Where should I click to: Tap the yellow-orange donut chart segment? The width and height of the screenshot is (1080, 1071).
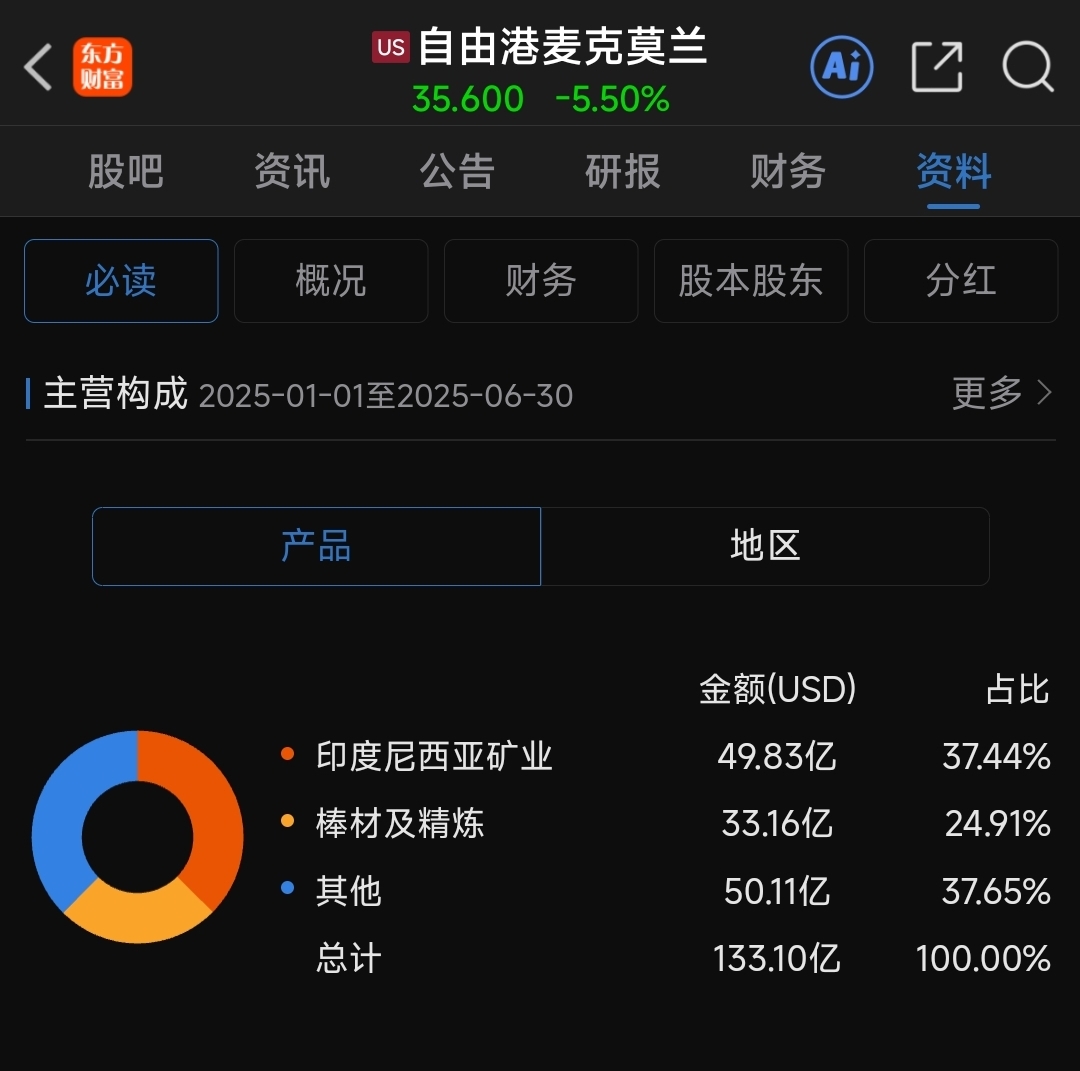click(138, 916)
